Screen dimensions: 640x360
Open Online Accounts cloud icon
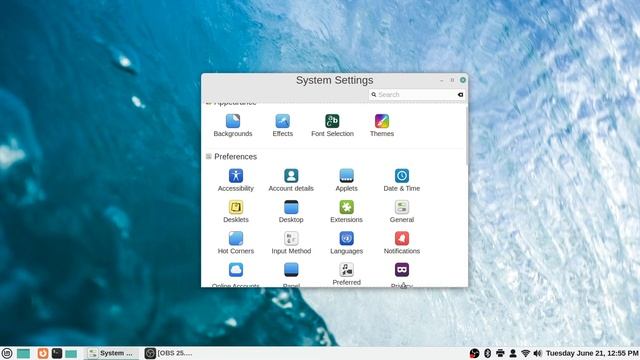[x=236, y=270]
